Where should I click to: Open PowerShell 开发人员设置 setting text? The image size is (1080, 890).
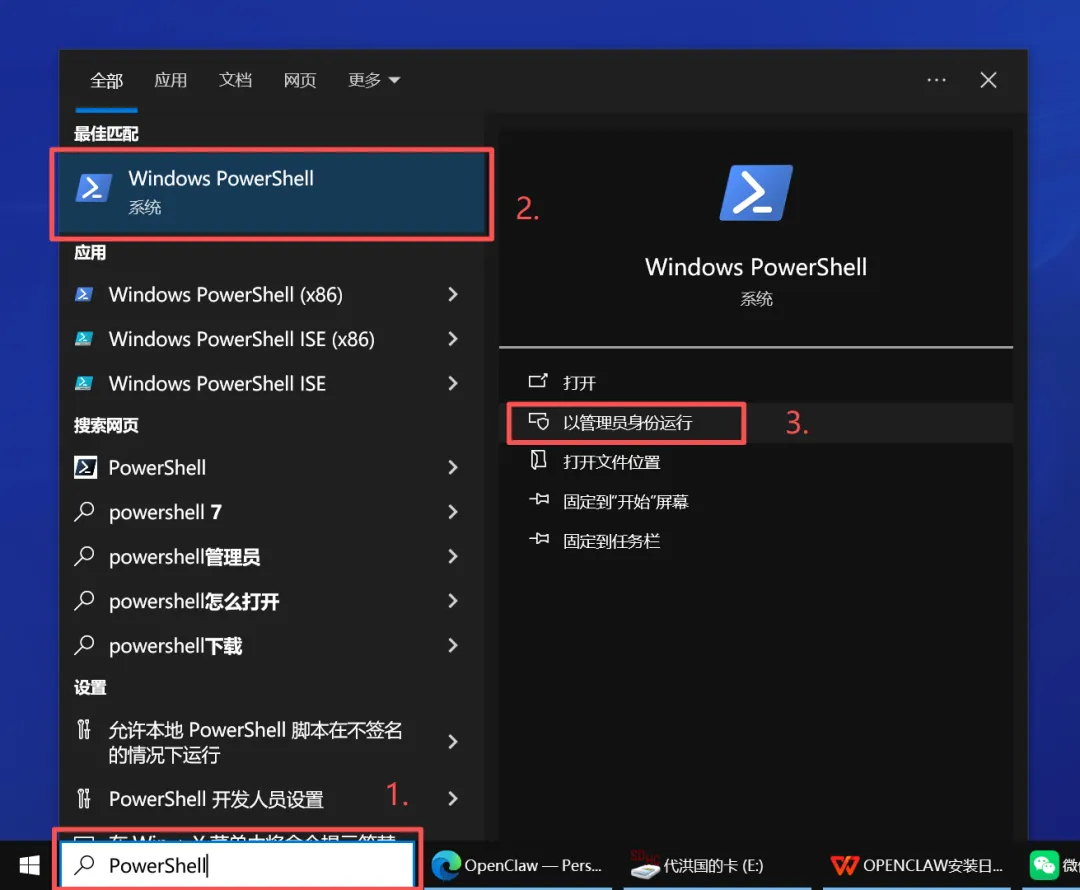[x=216, y=799]
